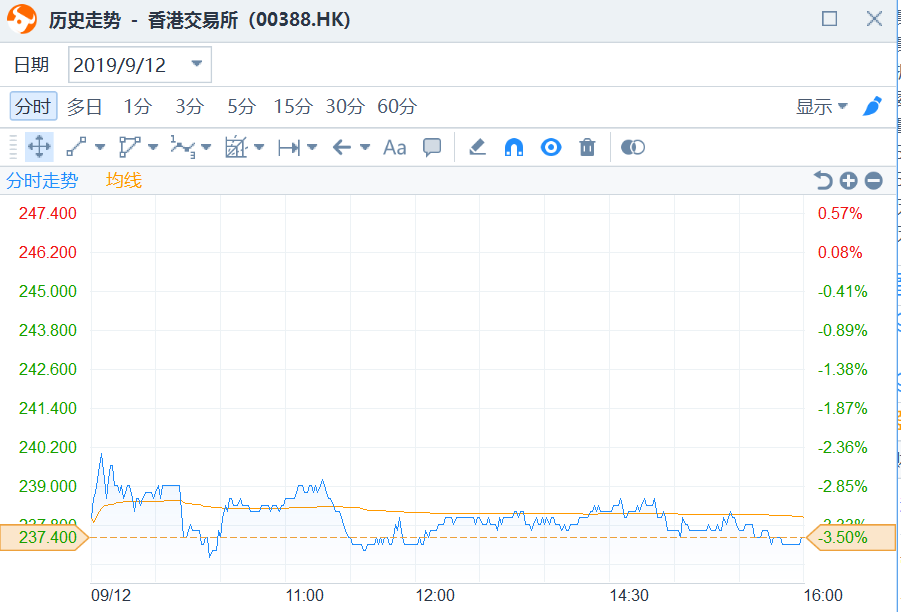The image size is (901, 612).
Task: Switch to the 分时 period tab
Action: [33, 106]
